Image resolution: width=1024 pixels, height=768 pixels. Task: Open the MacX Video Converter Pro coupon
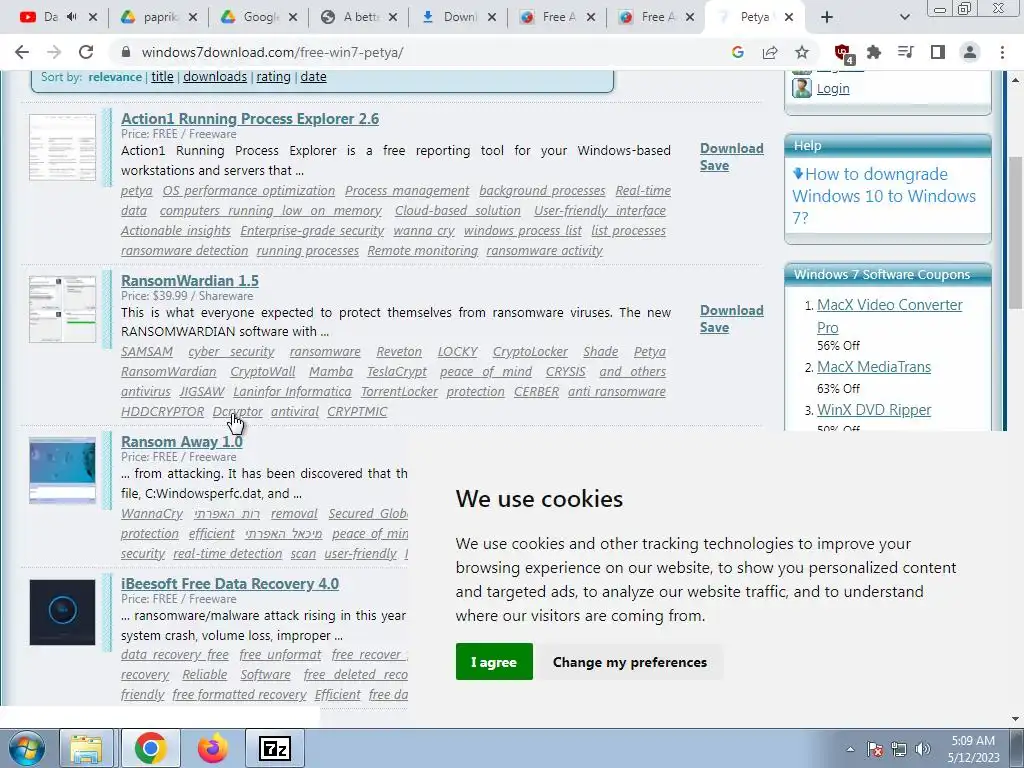pyautogui.click(x=889, y=316)
